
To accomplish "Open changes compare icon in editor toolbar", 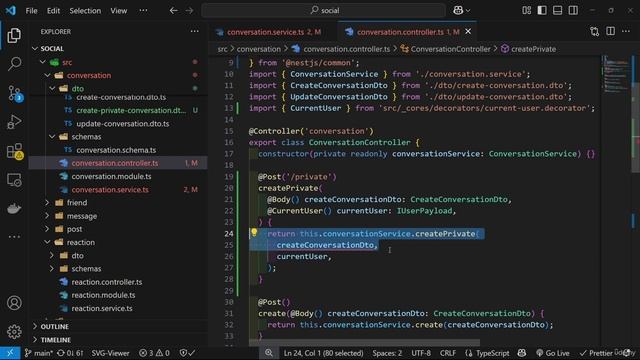I will pyautogui.click(x=595, y=31).
